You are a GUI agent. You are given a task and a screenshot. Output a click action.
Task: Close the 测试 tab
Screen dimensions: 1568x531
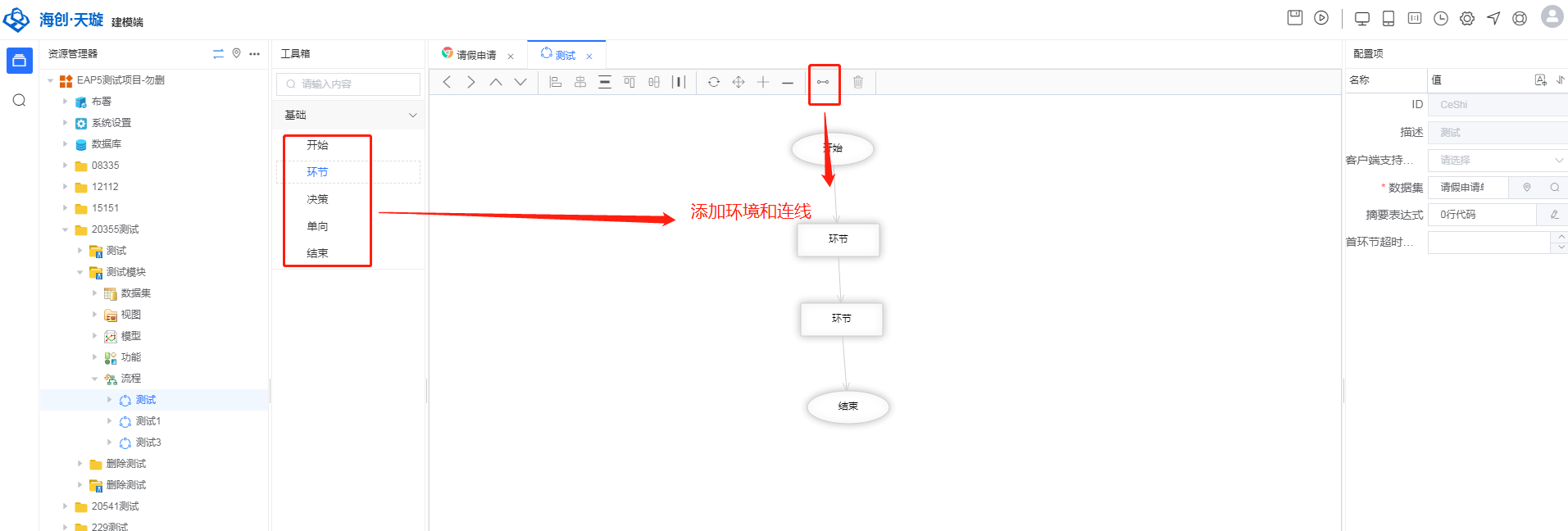tap(589, 57)
